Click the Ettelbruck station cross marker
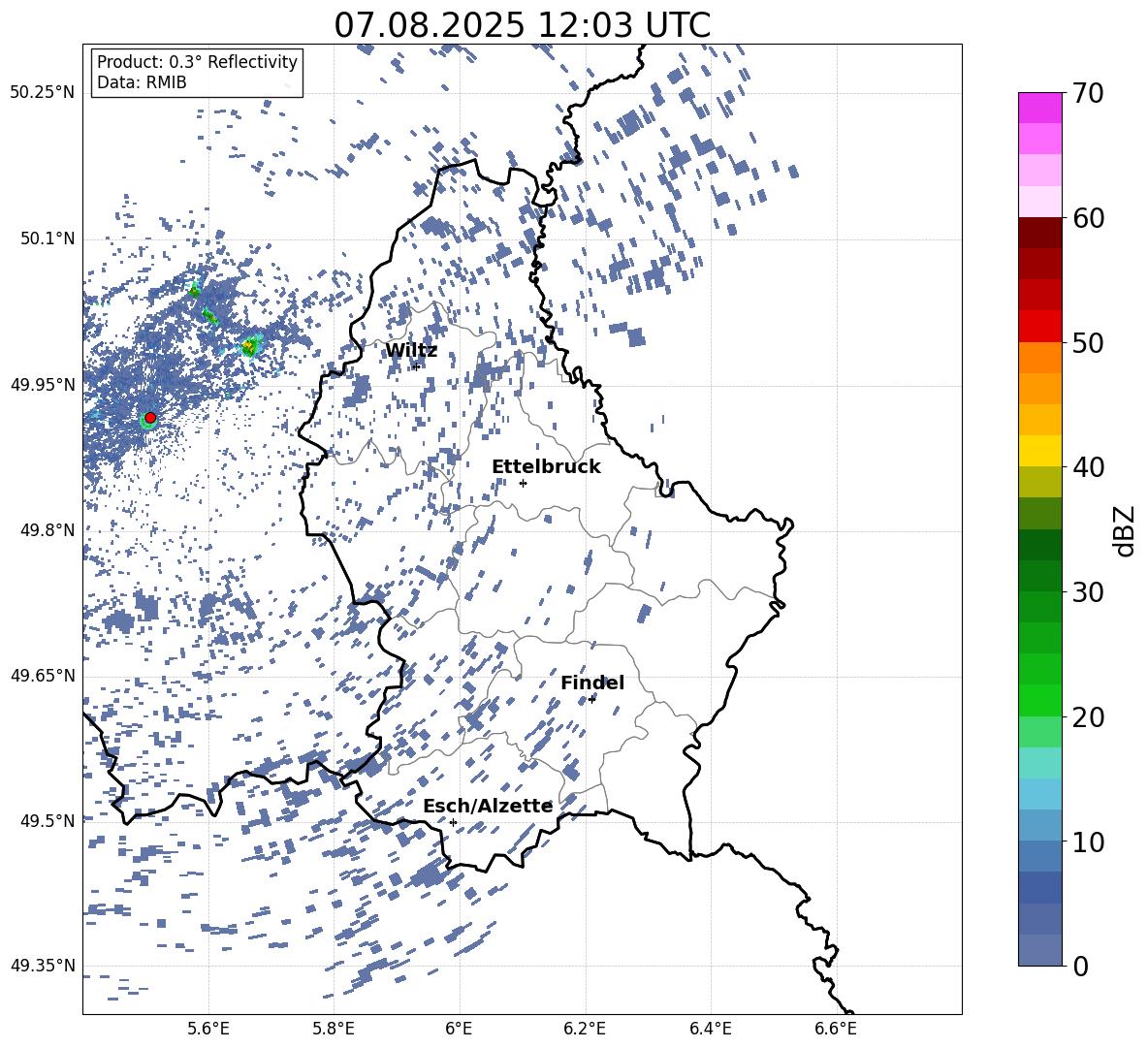Screen dimensions: 1148x1048 [523, 483]
